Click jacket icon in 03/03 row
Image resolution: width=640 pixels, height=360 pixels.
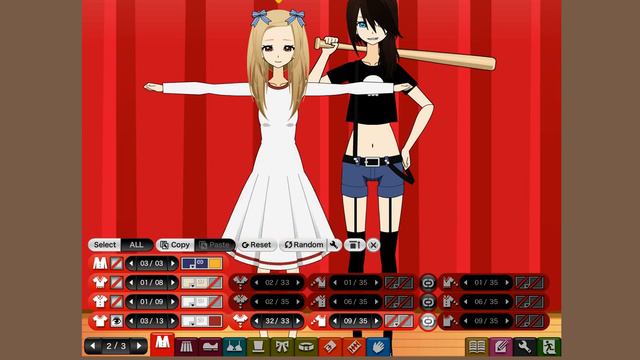[x=100, y=263]
